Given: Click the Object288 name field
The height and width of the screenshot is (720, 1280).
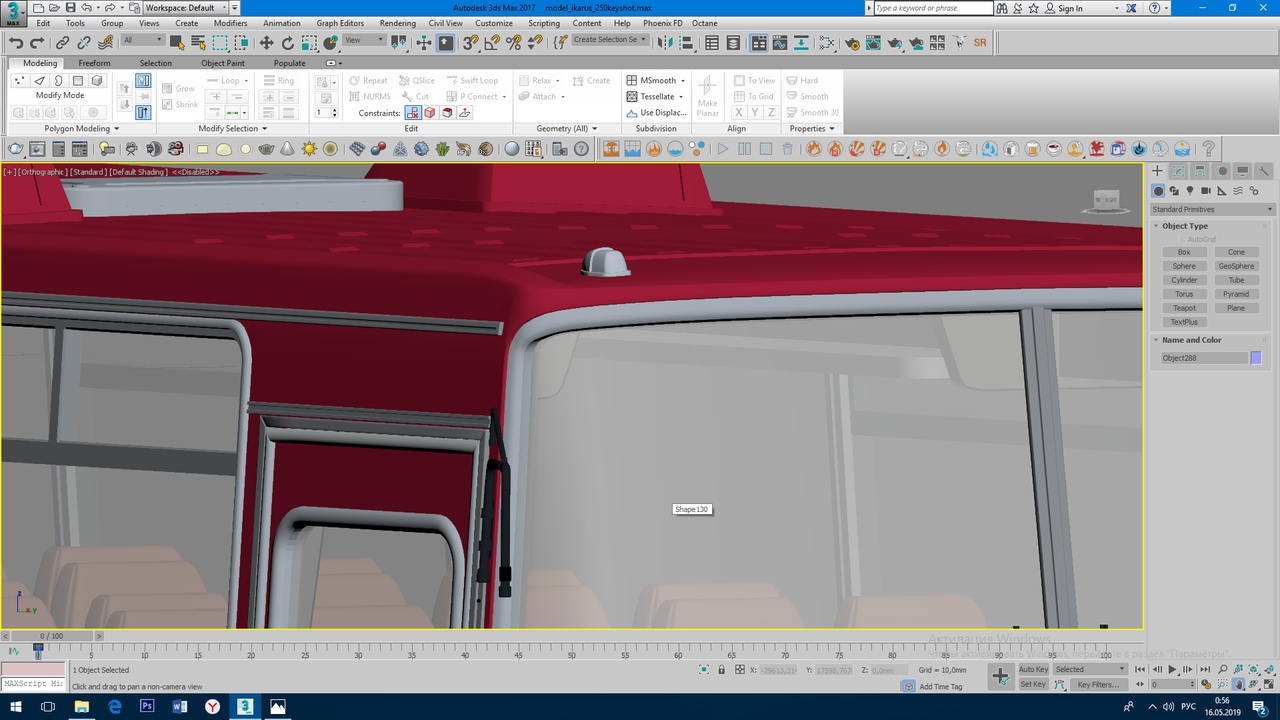Looking at the screenshot, I should pyautogui.click(x=1203, y=358).
